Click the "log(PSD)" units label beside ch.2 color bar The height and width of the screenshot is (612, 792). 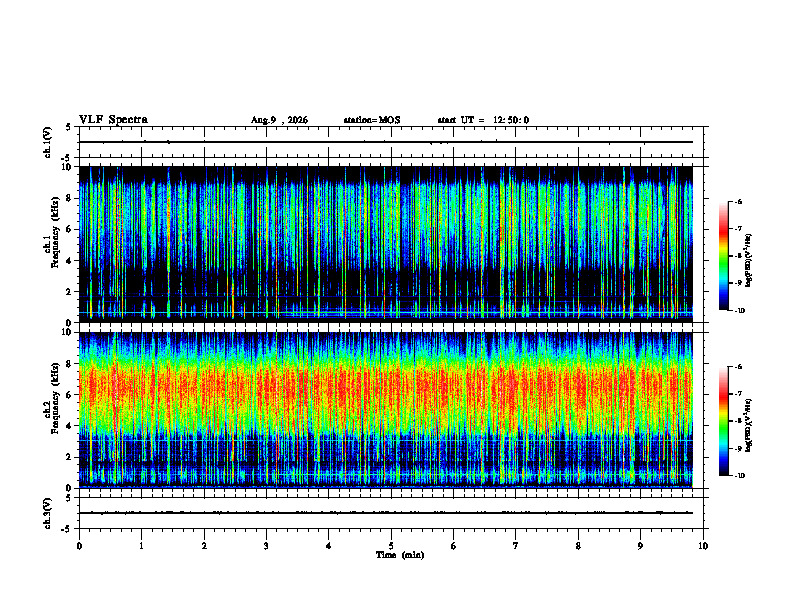click(x=749, y=425)
